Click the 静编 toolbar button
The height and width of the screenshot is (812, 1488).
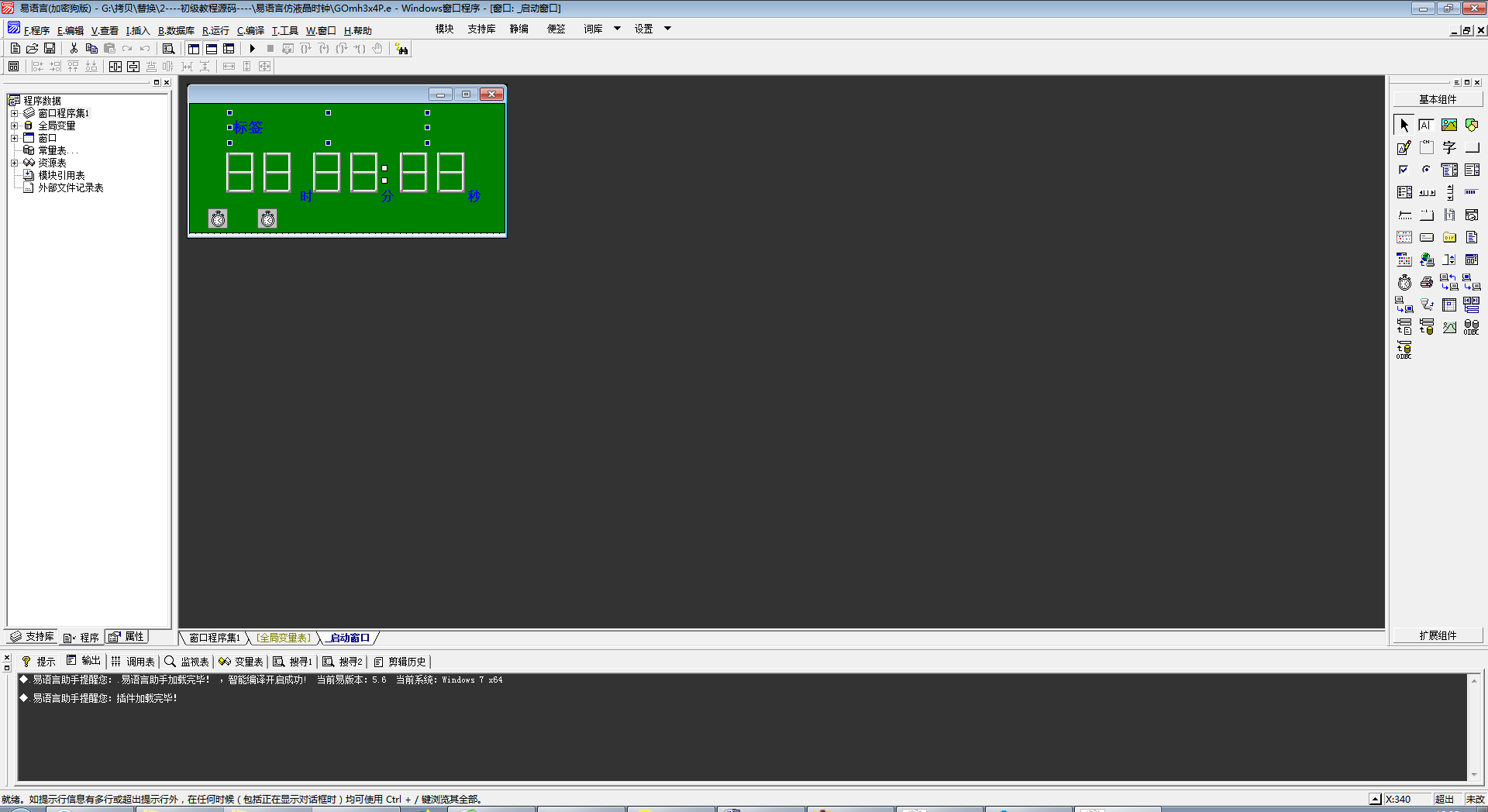[x=518, y=29]
